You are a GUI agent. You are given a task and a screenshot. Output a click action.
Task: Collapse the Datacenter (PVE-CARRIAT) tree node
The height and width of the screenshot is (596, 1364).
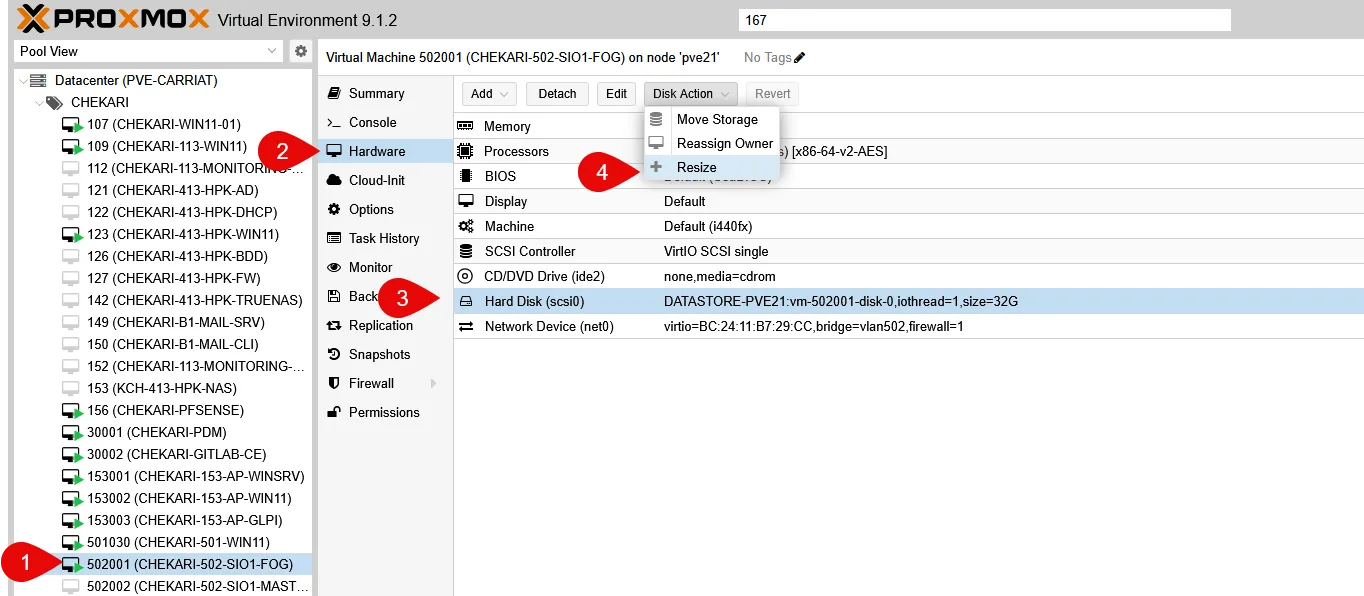(x=23, y=80)
